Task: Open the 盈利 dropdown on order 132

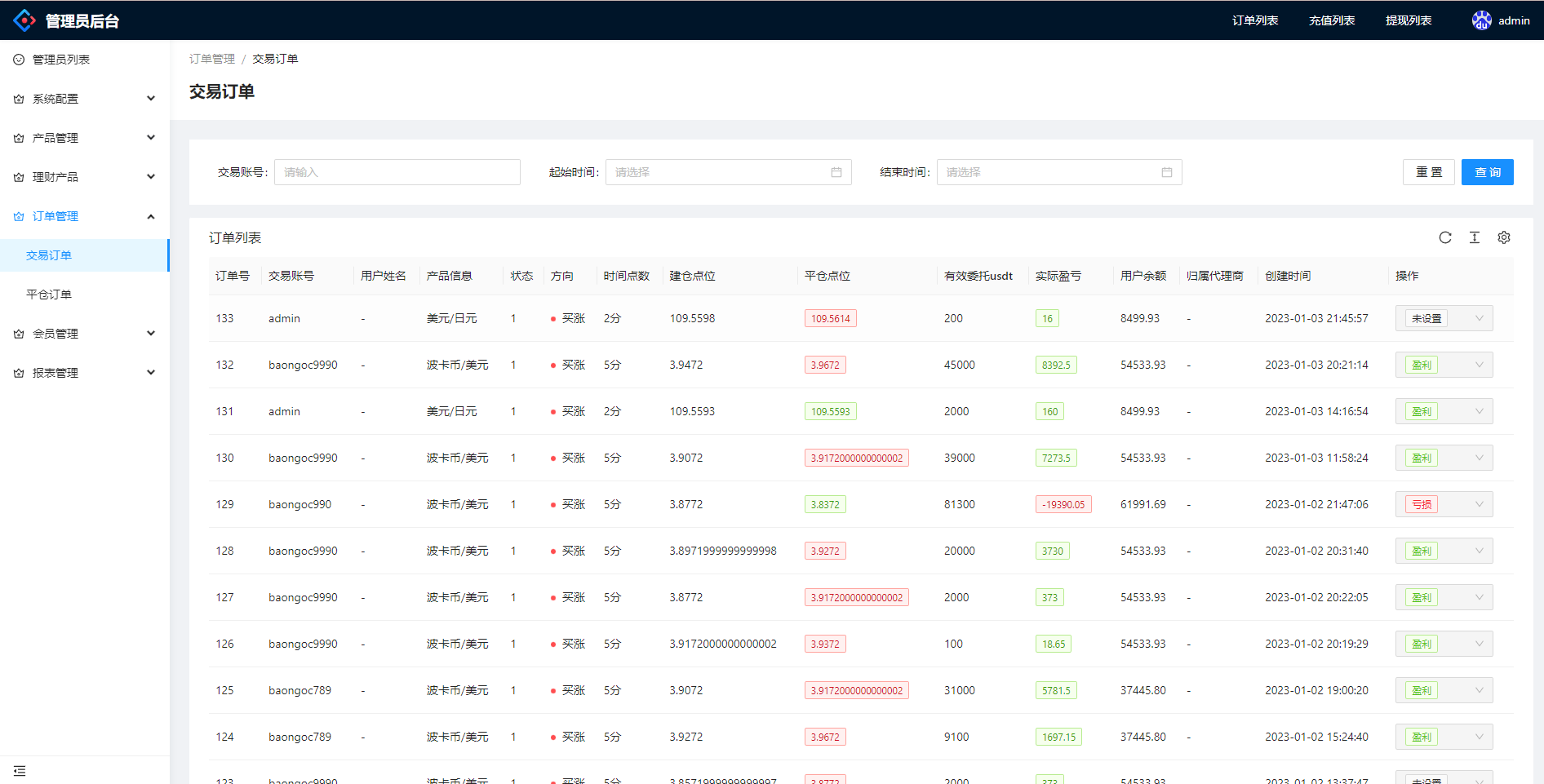Action: click(1479, 365)
